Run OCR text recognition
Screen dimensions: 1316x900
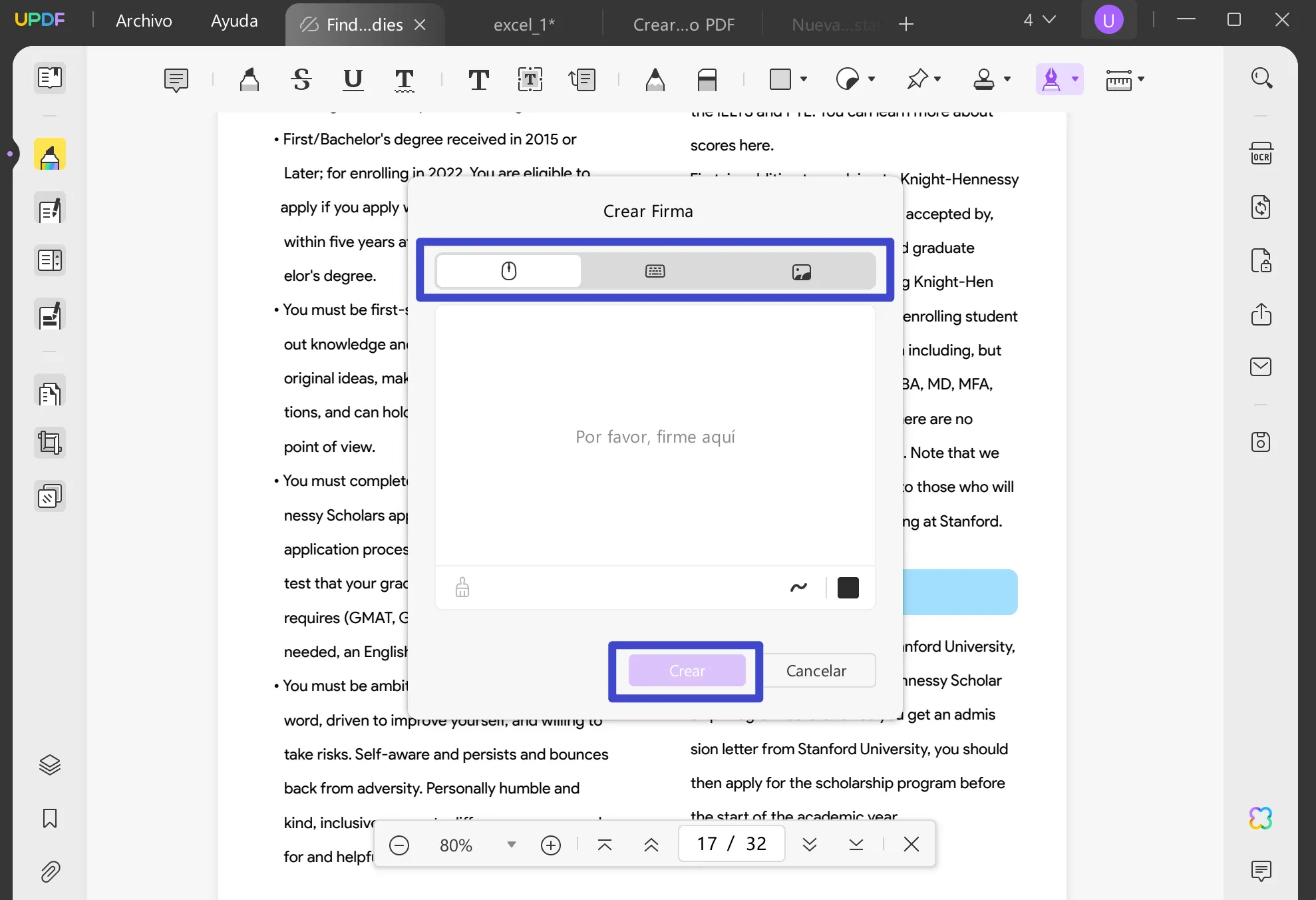(1261, 154)
